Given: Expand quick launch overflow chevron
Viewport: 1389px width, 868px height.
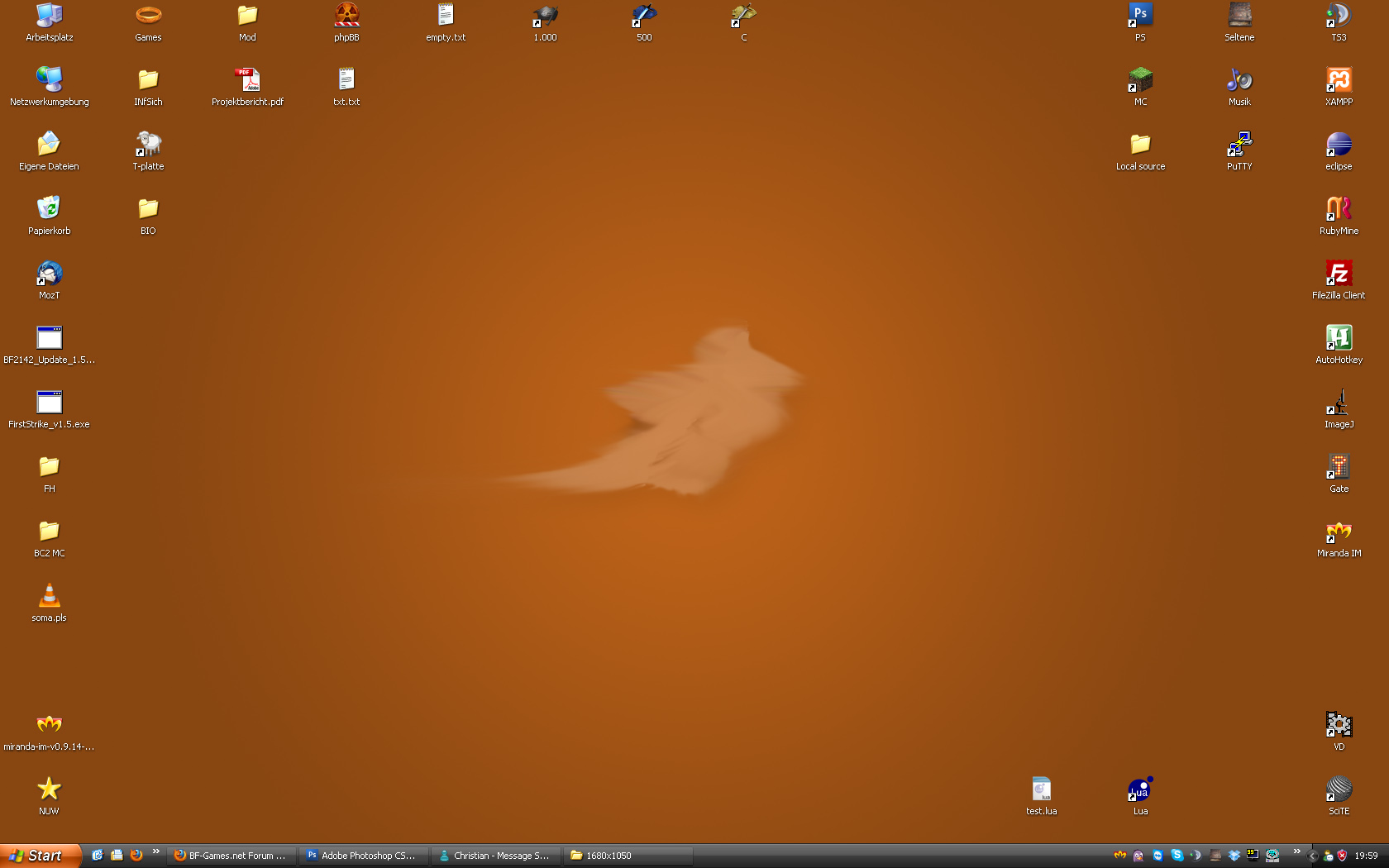Looking at the screenshot, I should [x=156, y=851].
